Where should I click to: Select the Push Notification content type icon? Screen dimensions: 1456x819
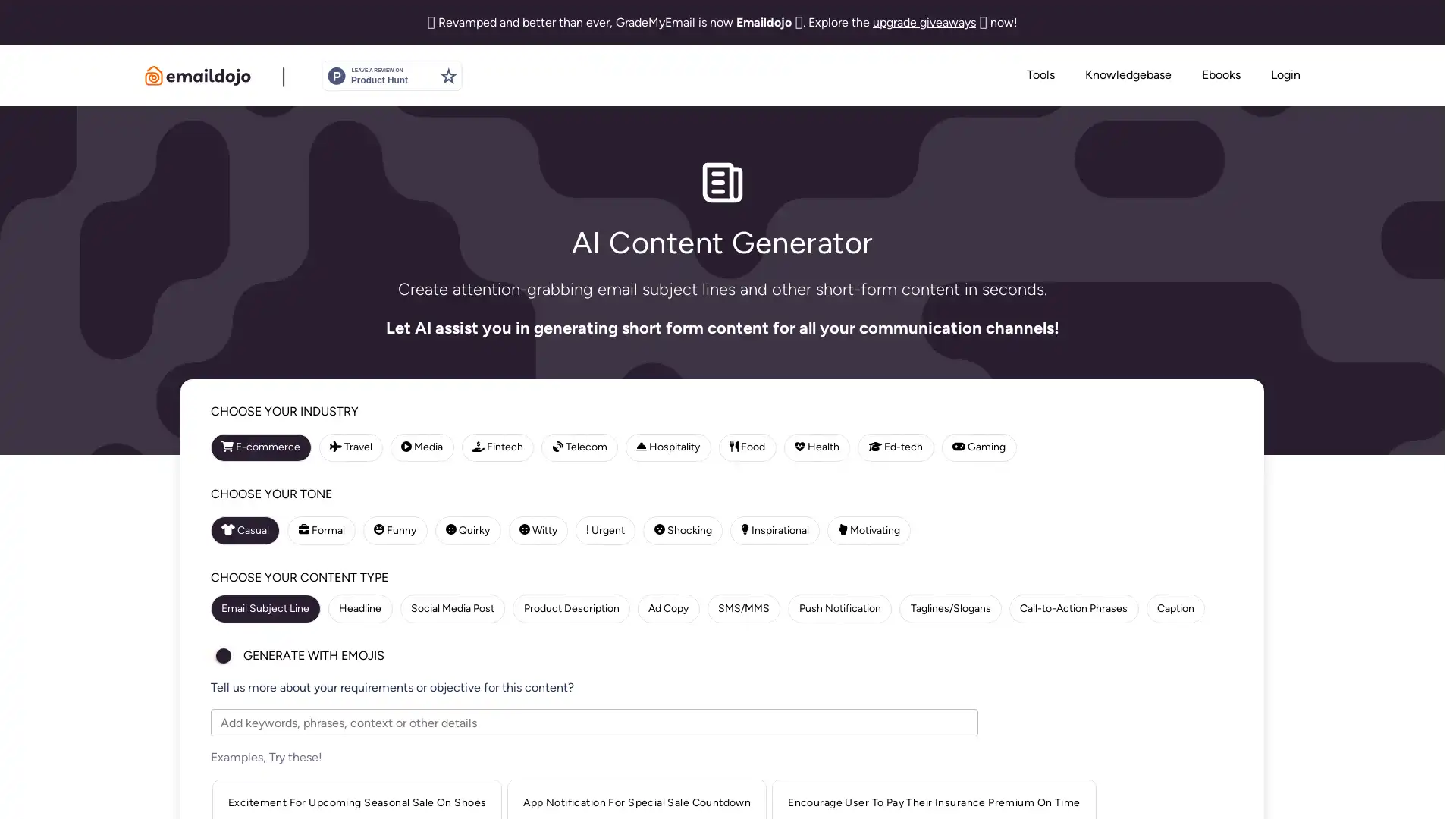pos(840,608)
